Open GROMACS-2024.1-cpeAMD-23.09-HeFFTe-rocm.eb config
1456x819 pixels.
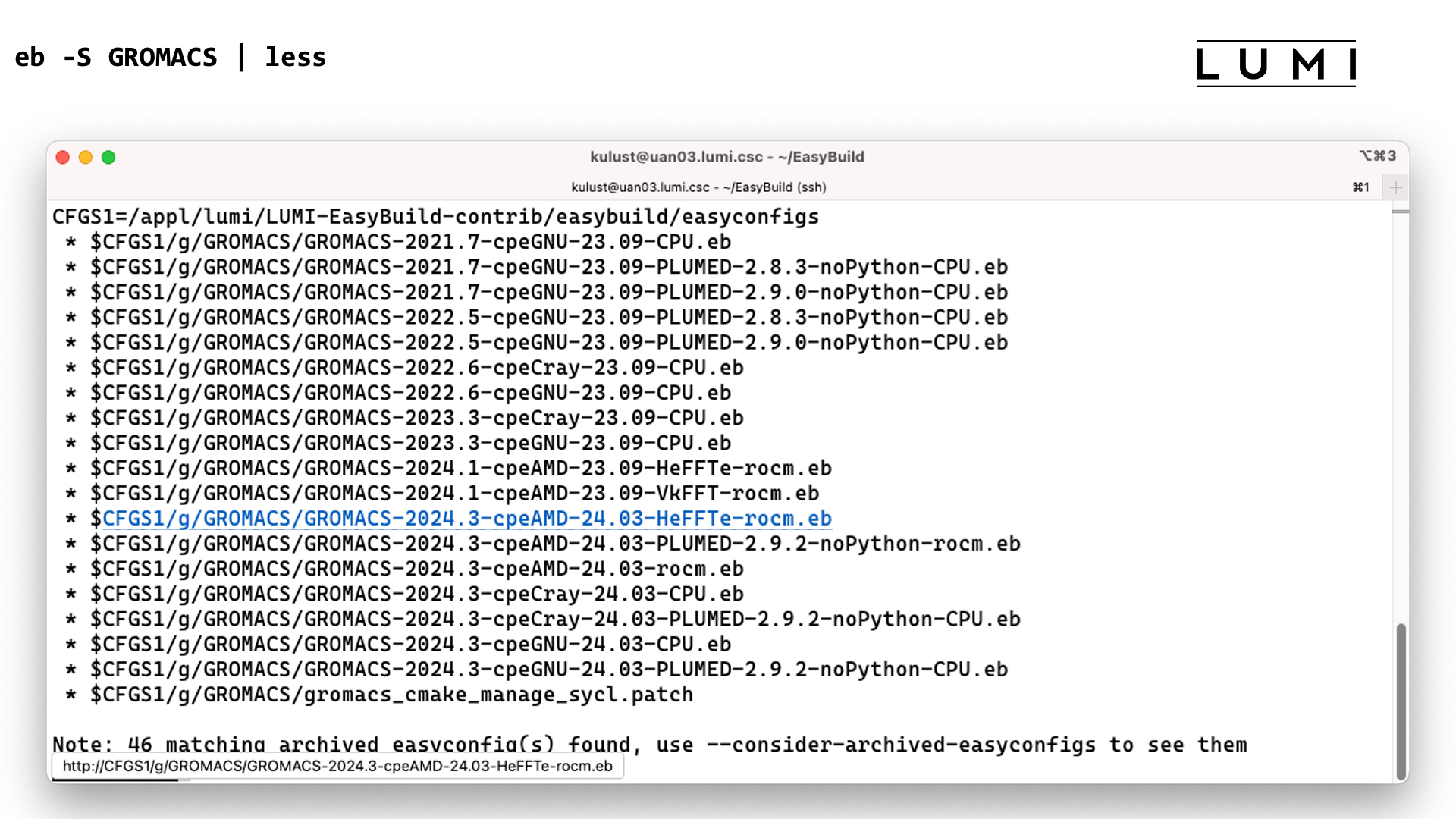click(x=460, y=467)
